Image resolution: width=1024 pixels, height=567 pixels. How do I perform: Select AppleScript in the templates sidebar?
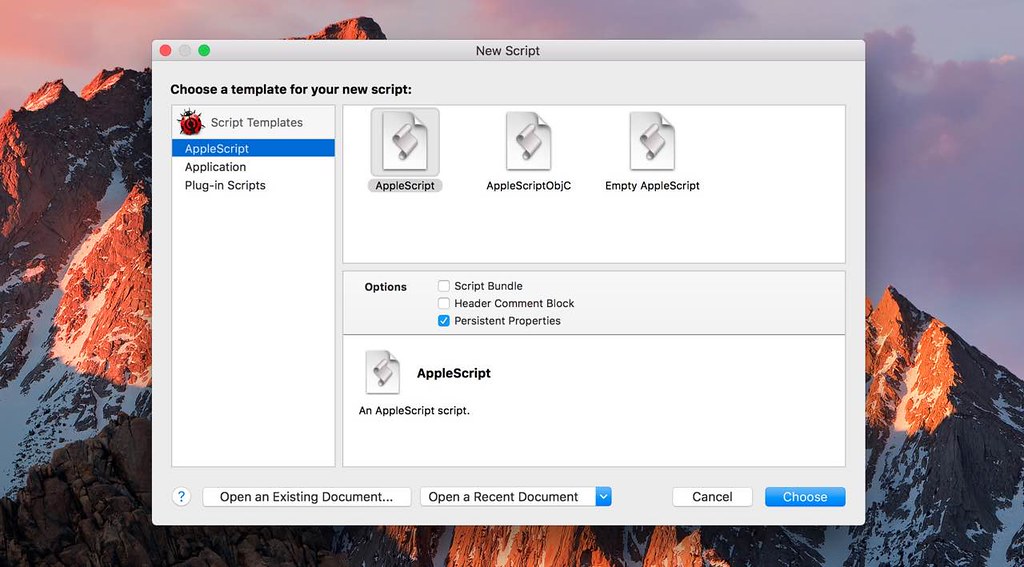(253, 148)
